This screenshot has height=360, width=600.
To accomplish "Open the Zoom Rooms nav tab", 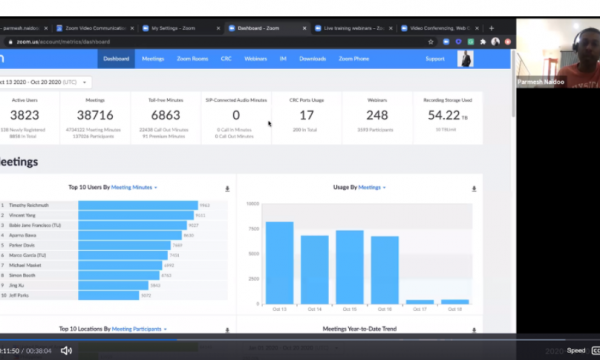I will pos(192,59).
